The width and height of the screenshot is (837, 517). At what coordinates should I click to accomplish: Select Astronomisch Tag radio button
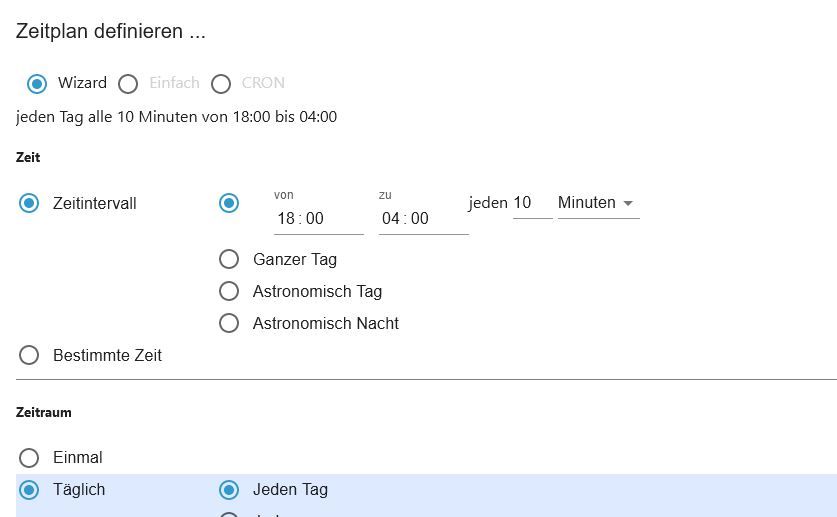point(229,291)
